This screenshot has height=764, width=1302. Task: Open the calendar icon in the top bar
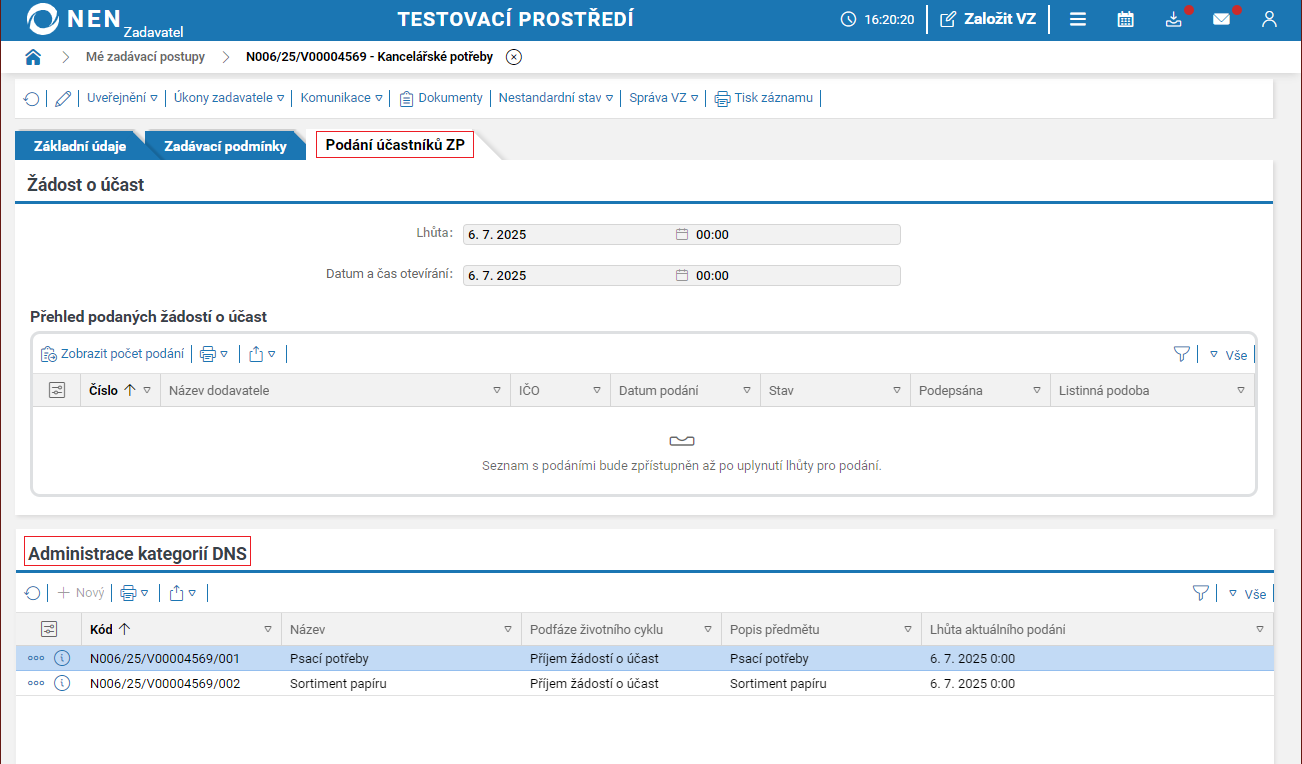pyautogui.click(x=1125, y=19)
